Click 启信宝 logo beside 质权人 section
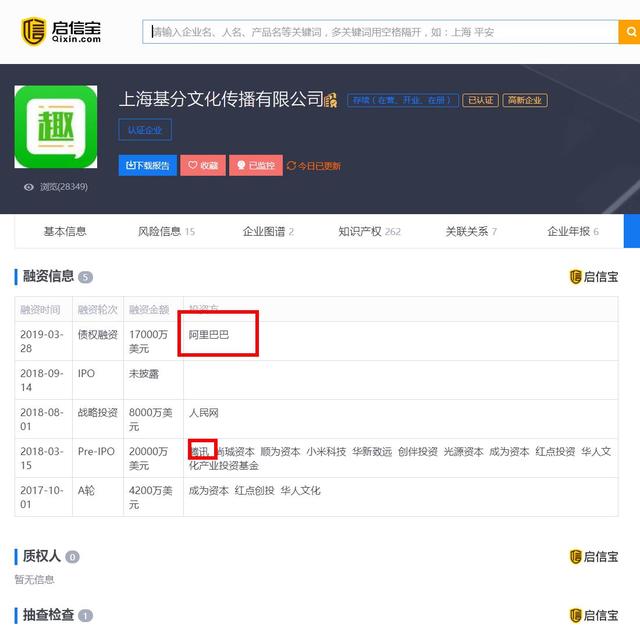640x625 pixels. (594, 556)
